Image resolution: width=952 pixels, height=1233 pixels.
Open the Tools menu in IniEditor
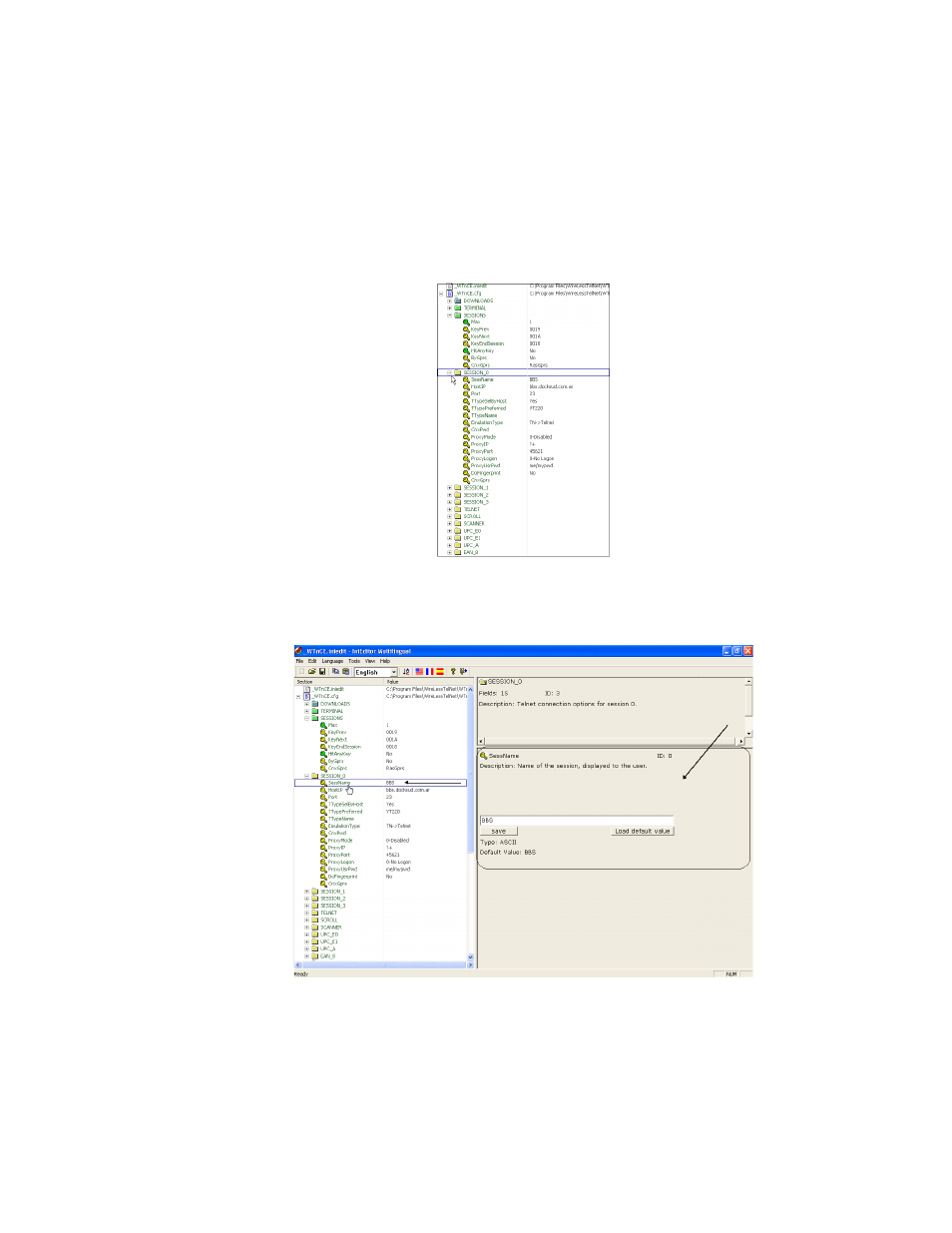click(354, 661)
